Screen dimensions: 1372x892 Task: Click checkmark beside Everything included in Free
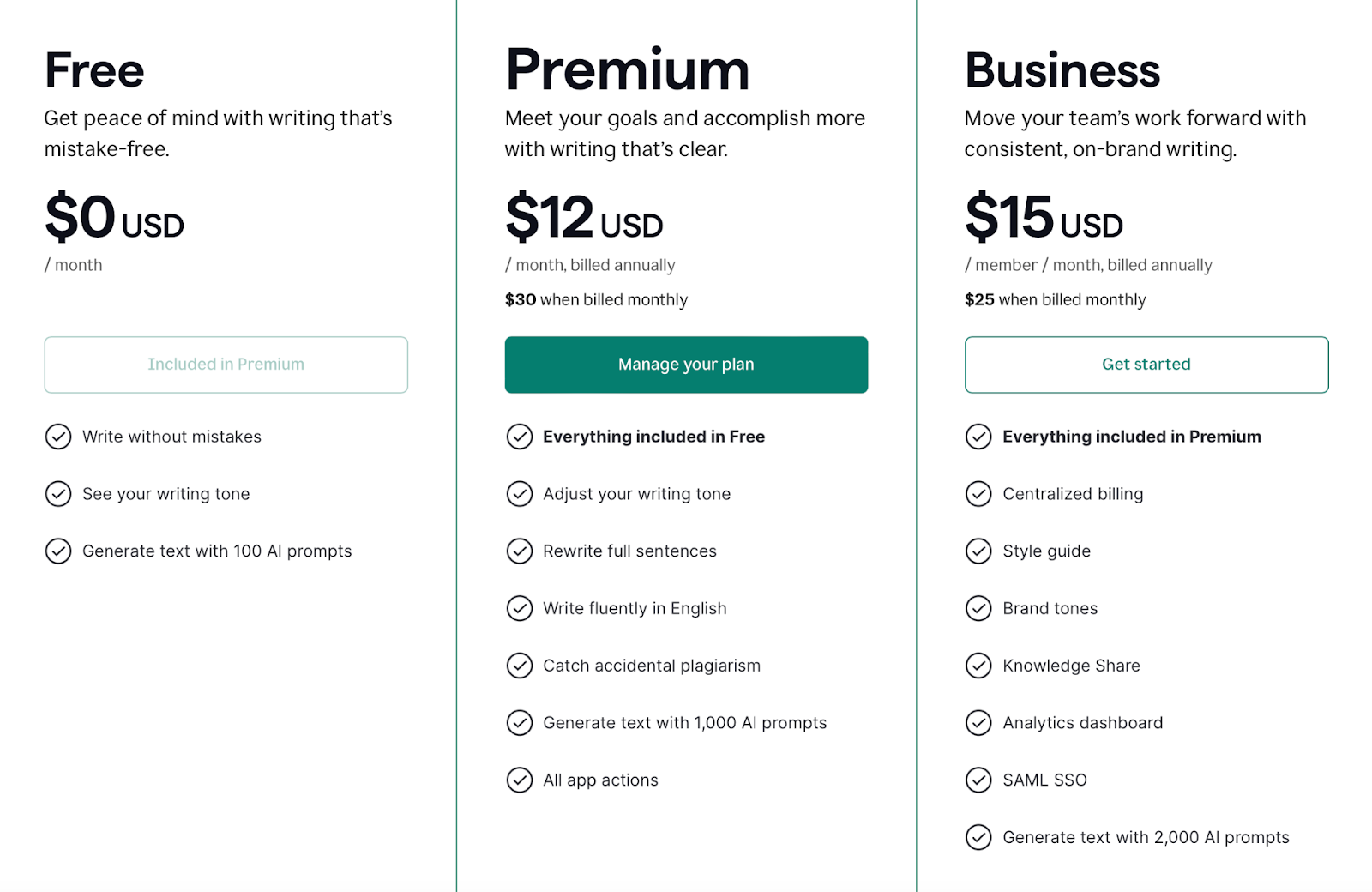520,437
